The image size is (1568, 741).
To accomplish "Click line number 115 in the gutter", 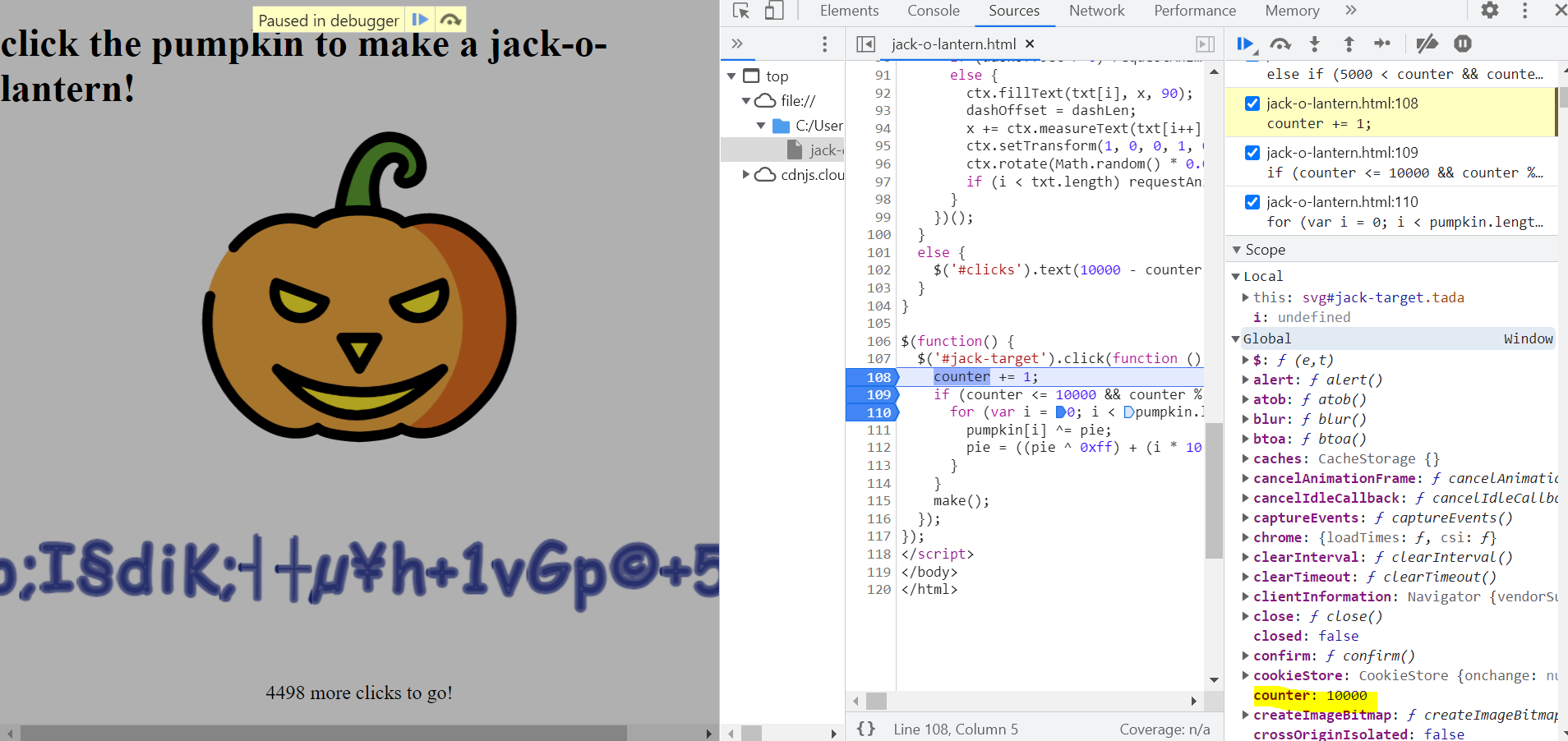I will (x=879, y=500).
